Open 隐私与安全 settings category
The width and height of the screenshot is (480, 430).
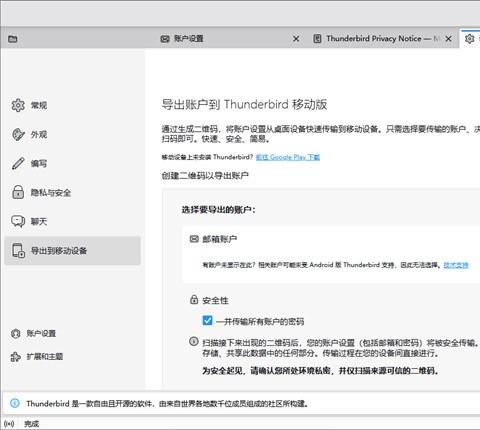tap(72, 193)
